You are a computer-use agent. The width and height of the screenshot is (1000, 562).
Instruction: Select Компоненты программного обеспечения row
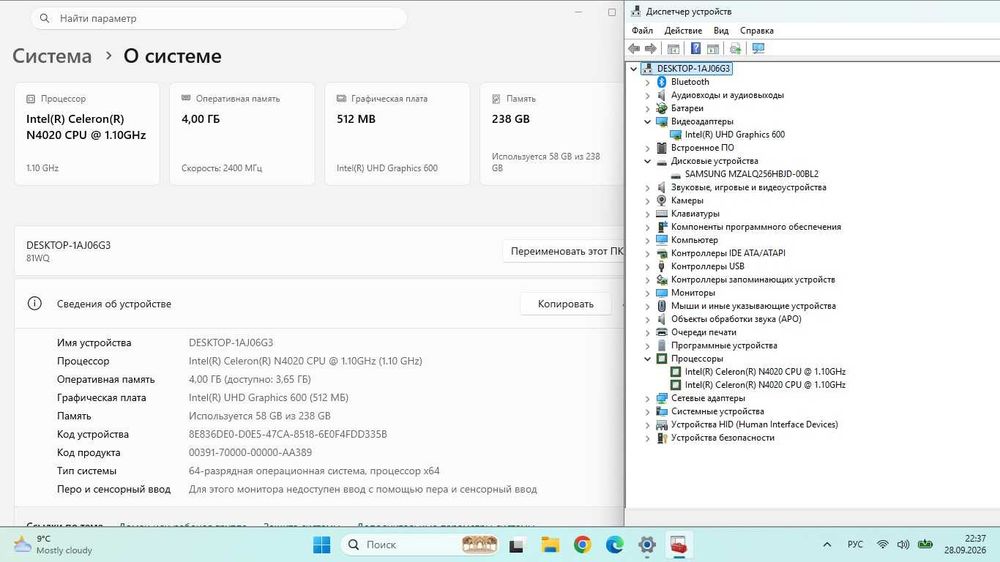point(756,227)
